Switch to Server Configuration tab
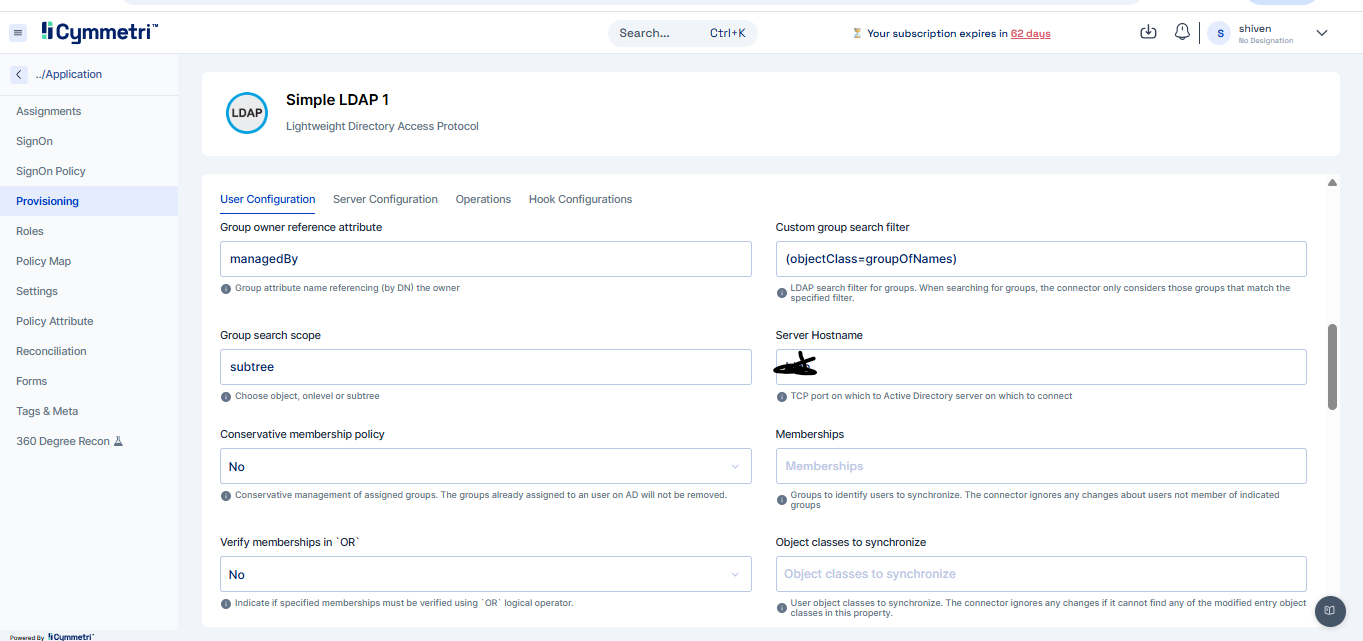 click(x=385, y=199)
